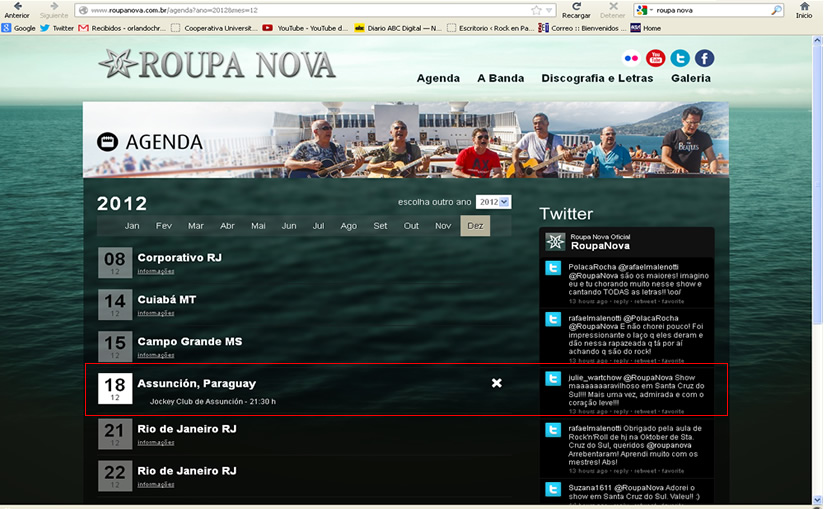Open the Flickr social icon

coord(631,58)
